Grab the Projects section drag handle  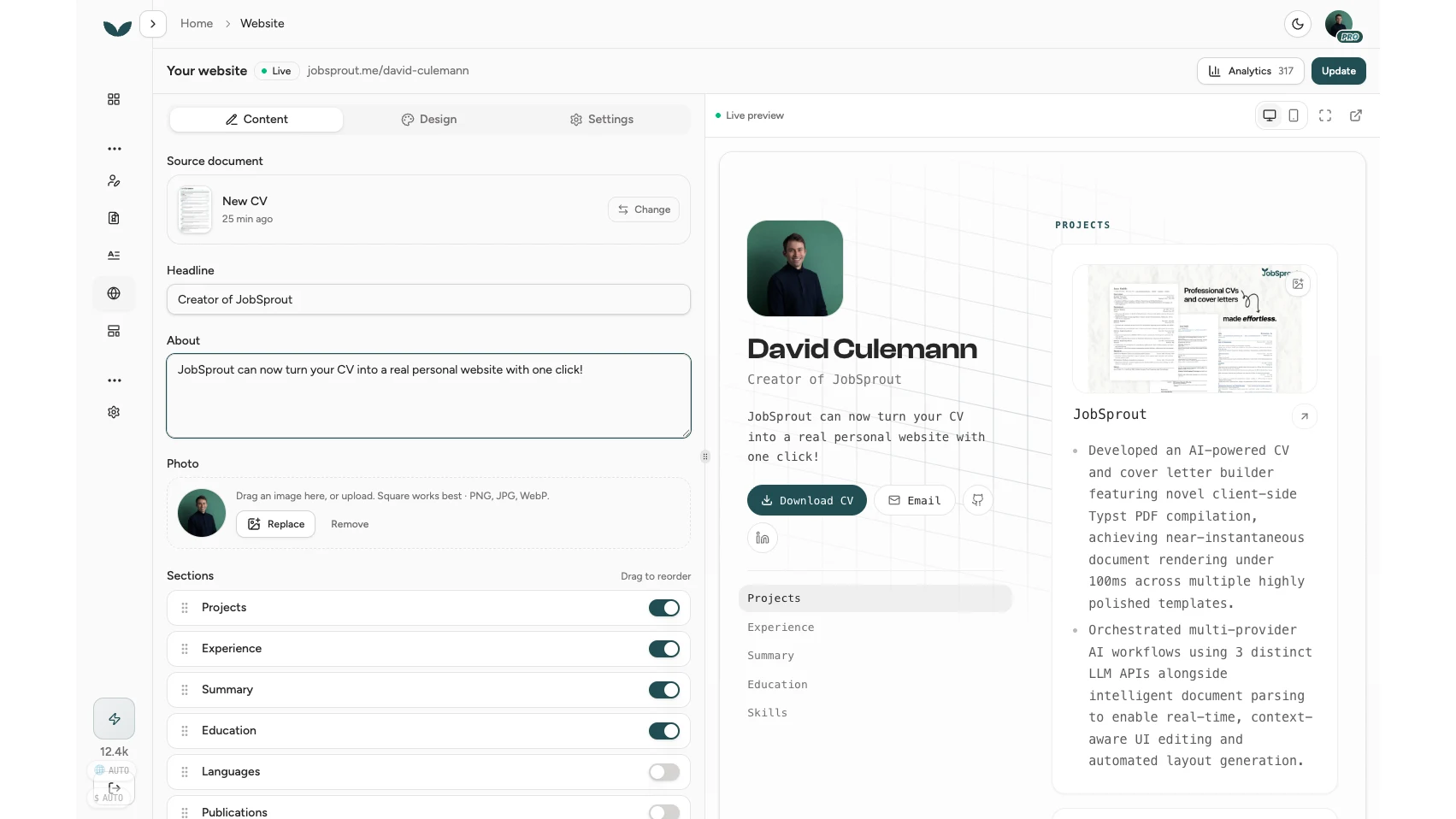click(185, 608)
